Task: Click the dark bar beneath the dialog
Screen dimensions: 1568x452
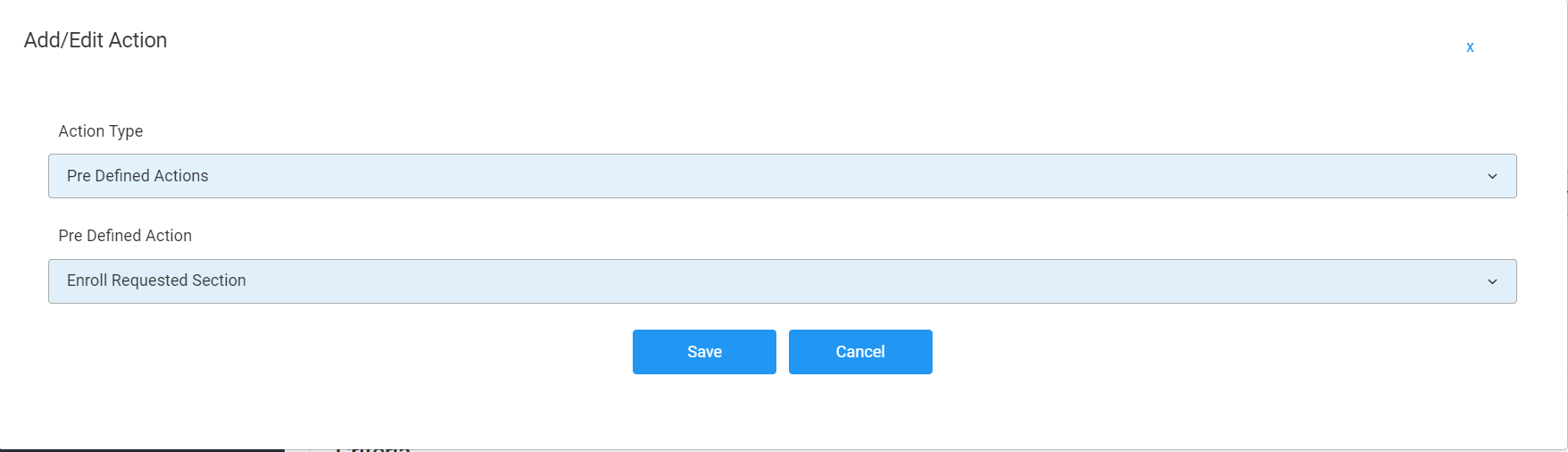Action: [x=143, y=450]
